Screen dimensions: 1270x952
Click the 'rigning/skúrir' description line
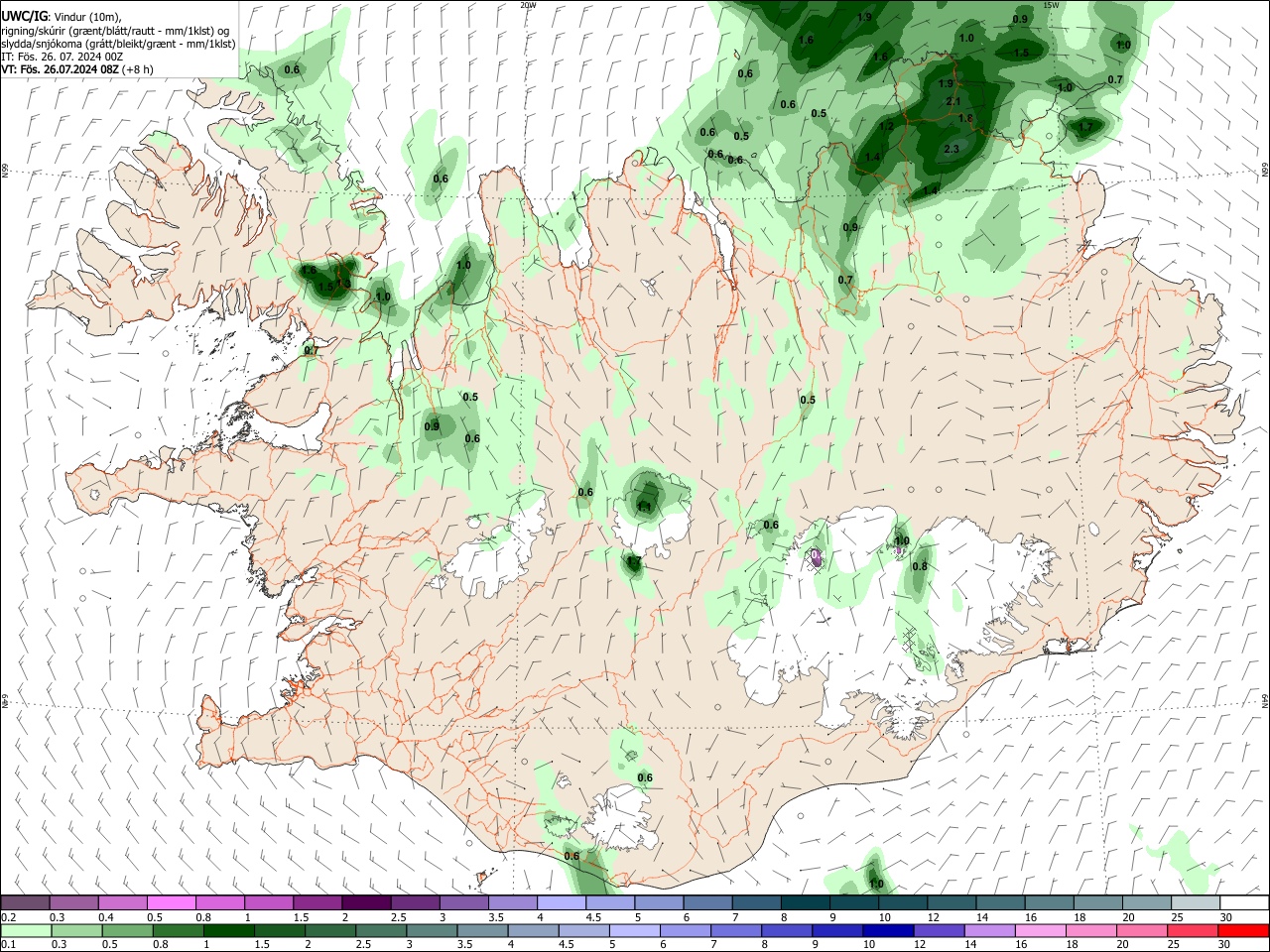tap(116, 31)
